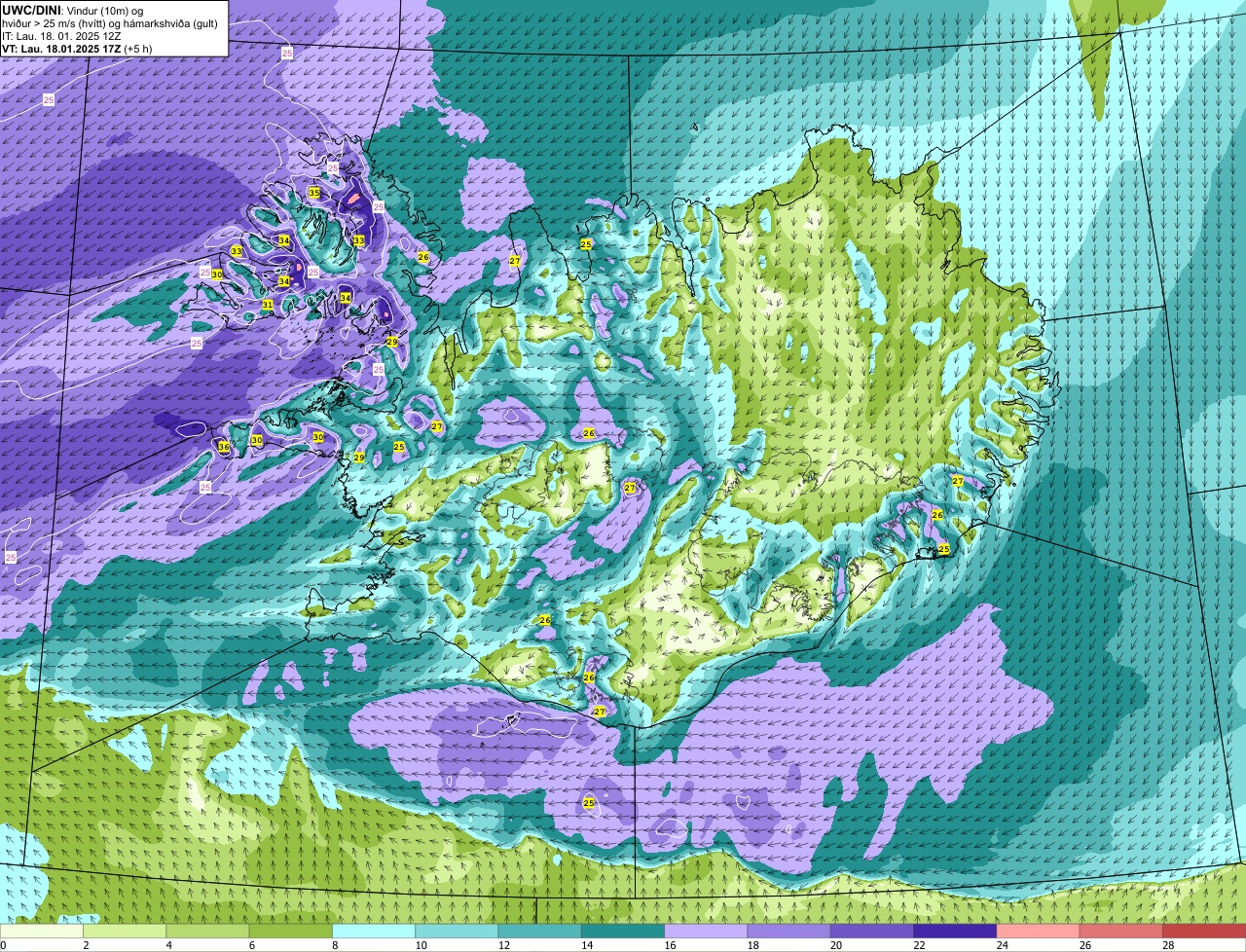The image size is (1246, 952).
Task: Select the 8–10 m/s legend color
Action: (x=374, y=931)
